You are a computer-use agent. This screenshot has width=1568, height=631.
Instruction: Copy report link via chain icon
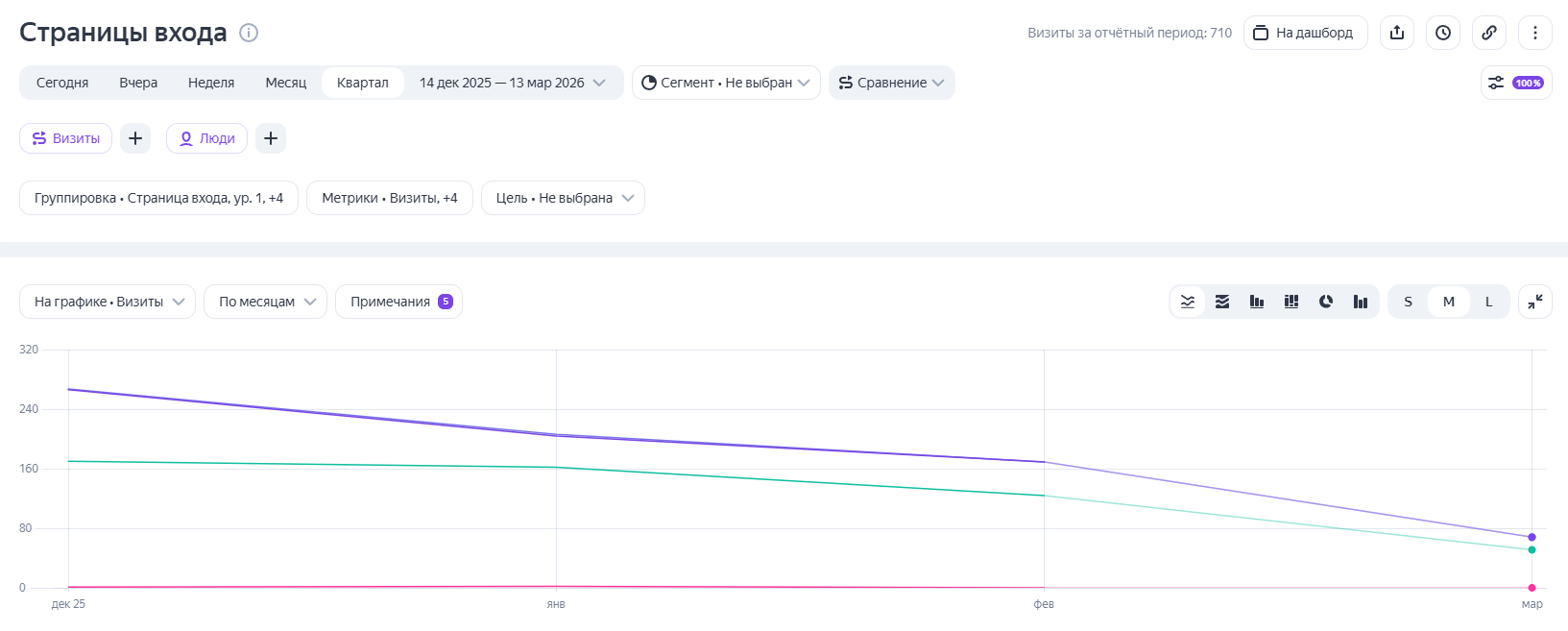(1489, 33)
